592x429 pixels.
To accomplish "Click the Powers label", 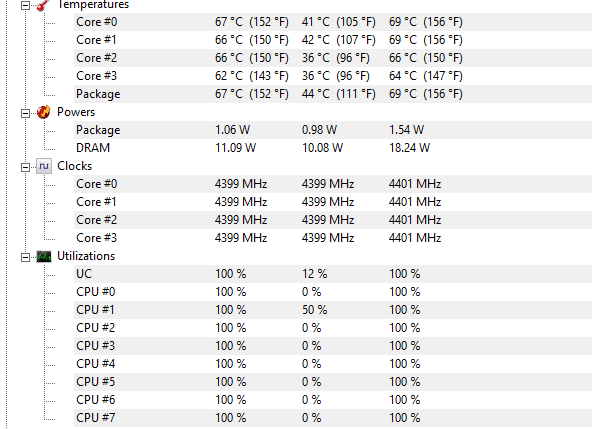I will [x=76, y=112].
